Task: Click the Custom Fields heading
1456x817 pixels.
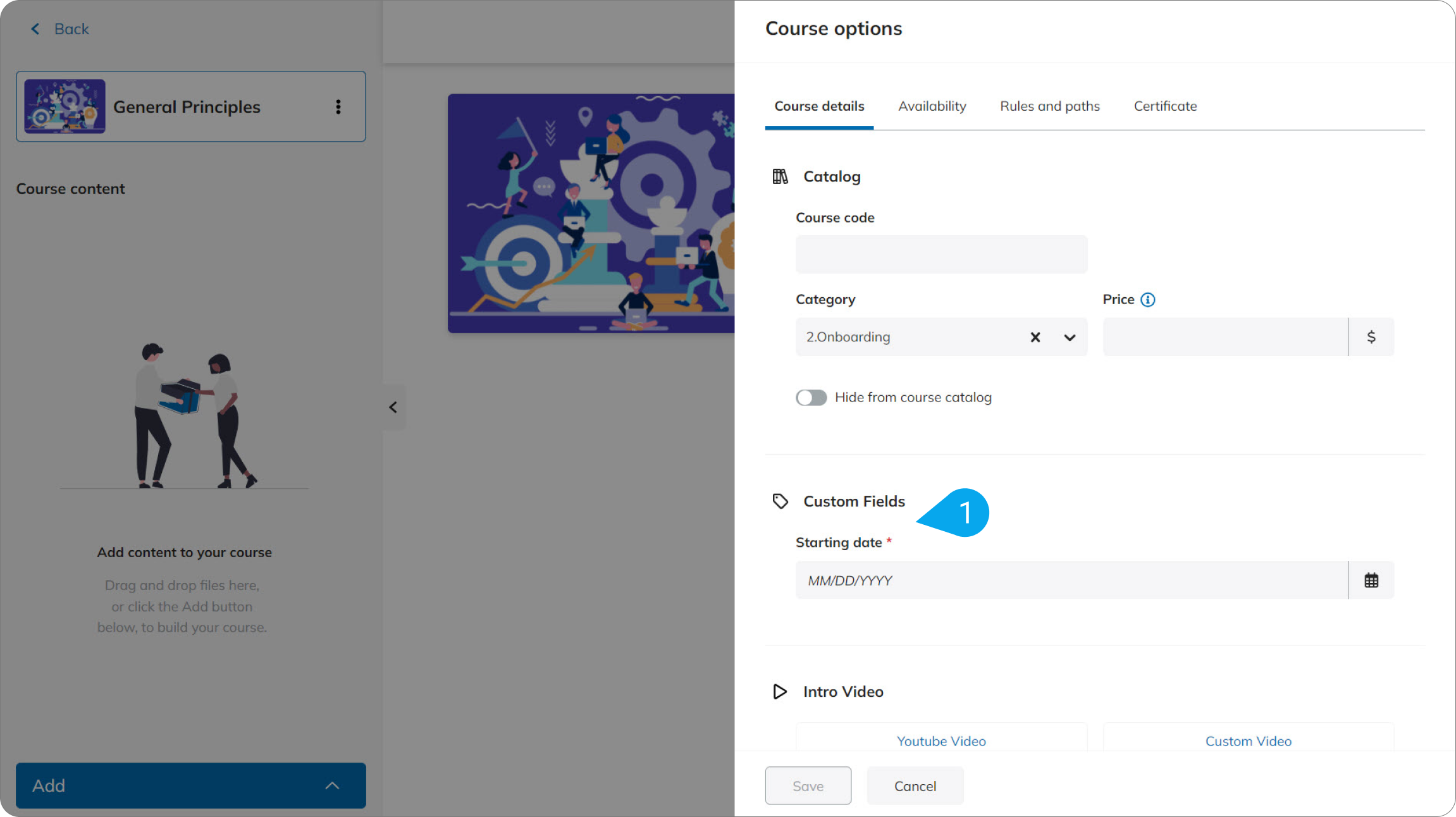Action: 854,501
